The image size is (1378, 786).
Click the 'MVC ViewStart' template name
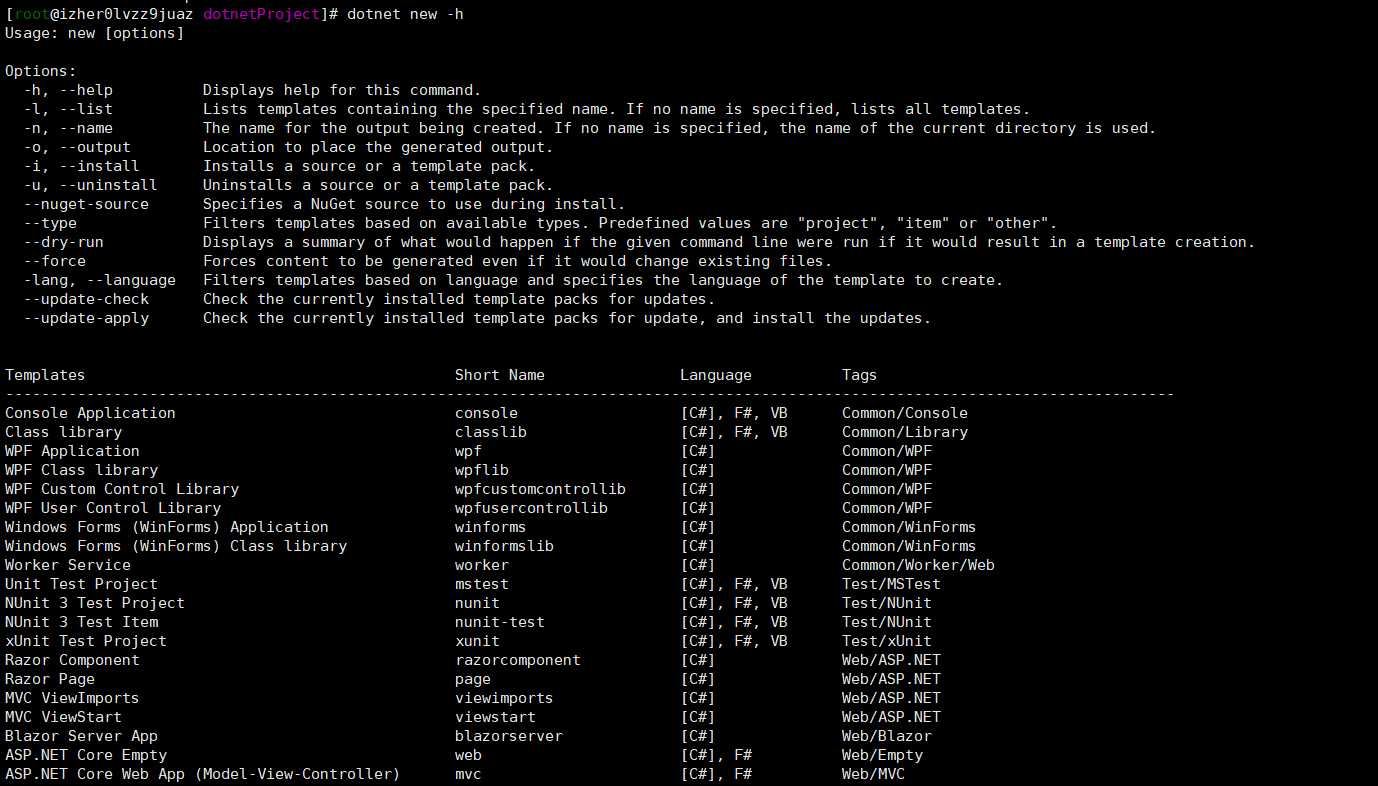(x=63, y=717)
